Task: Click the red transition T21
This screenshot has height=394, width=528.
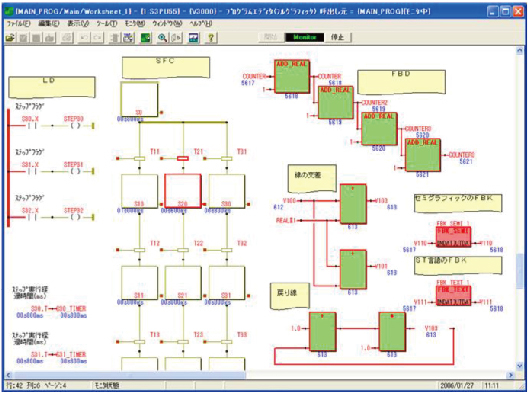Action: pyautogui.click(x=183, y=158)
